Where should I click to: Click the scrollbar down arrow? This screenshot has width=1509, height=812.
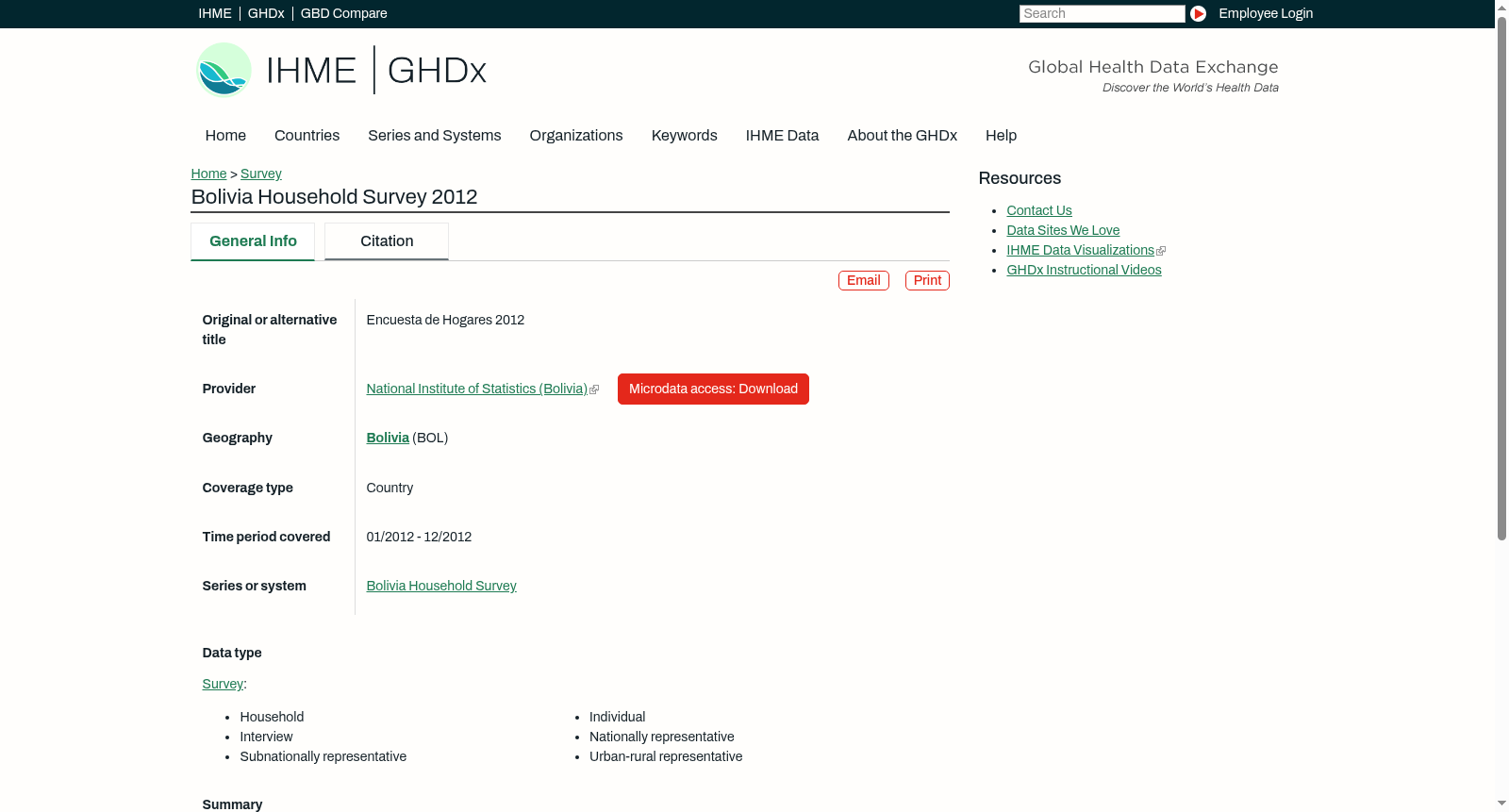tap(1501, 804)
